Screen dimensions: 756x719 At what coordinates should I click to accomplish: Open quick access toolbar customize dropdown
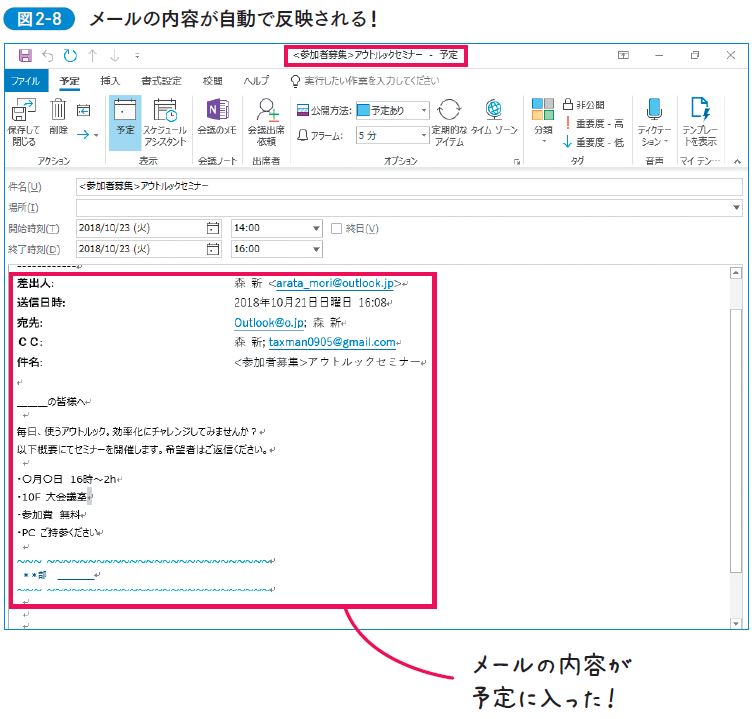137,56
